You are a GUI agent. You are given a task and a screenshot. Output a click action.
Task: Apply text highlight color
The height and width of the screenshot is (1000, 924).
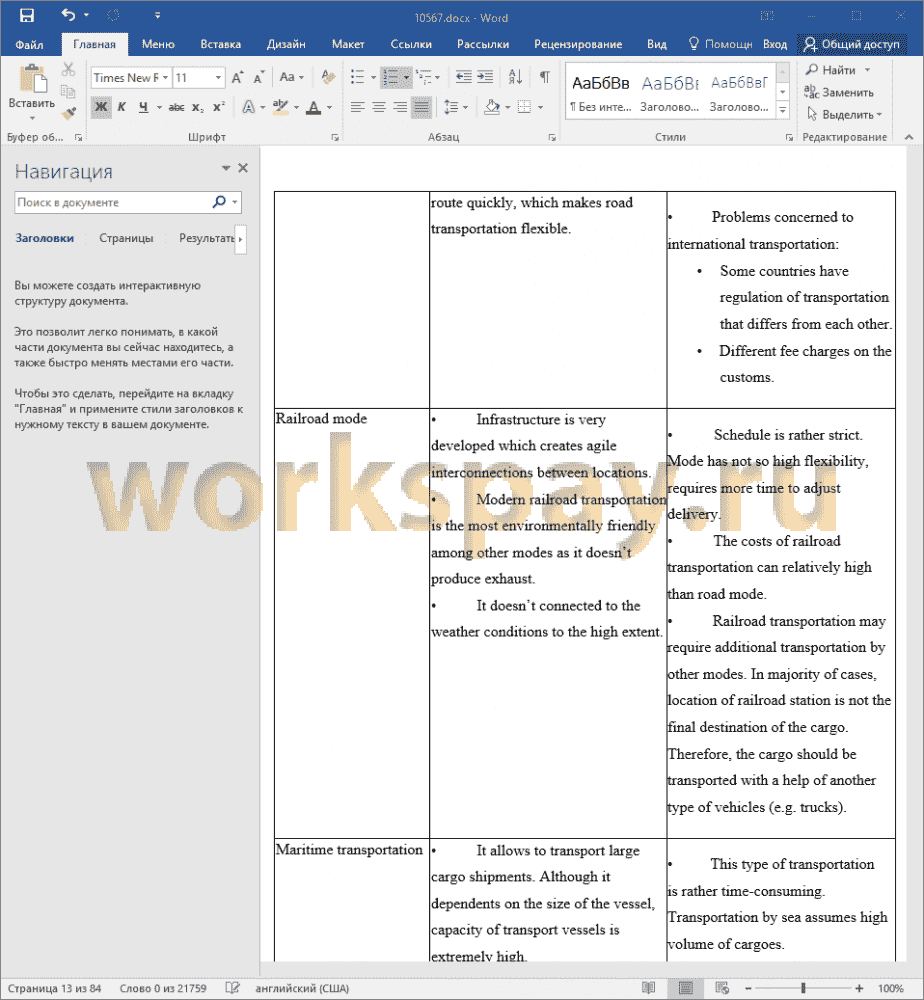[x=280, y=107]
